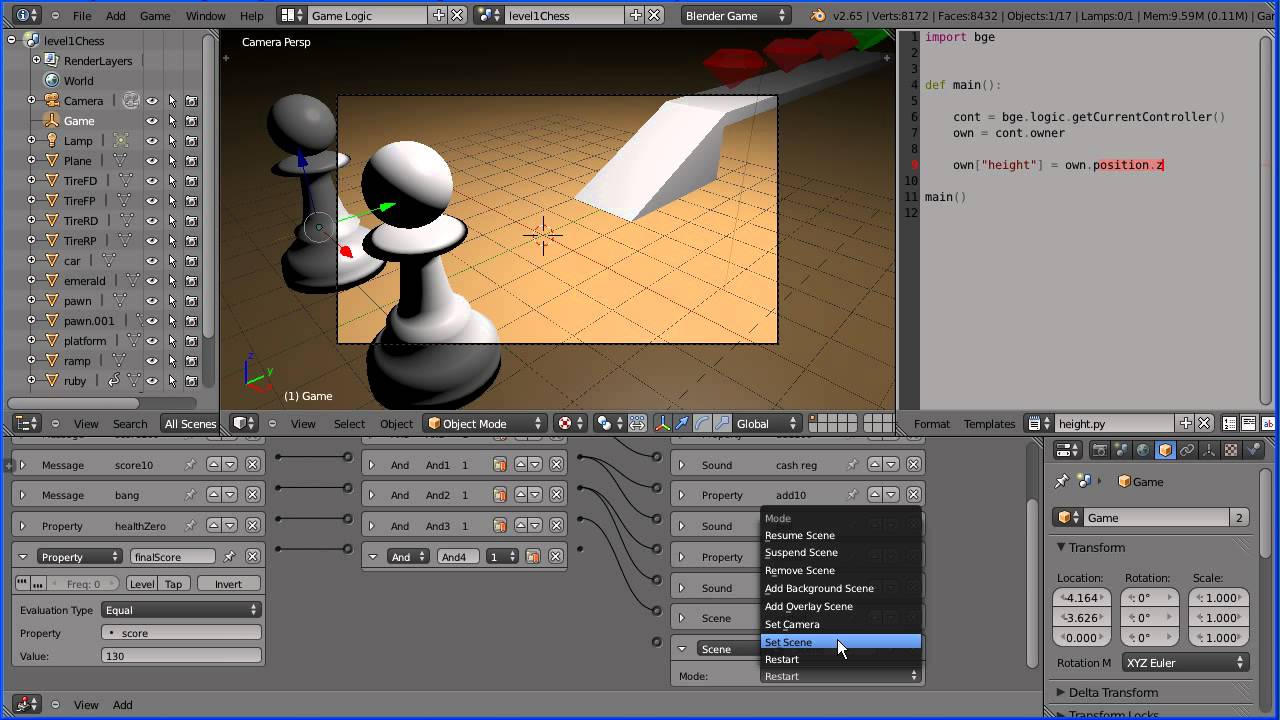1280x720 pixels.
Task: Toggle renderability of the TireFD object
Action: 191,181
